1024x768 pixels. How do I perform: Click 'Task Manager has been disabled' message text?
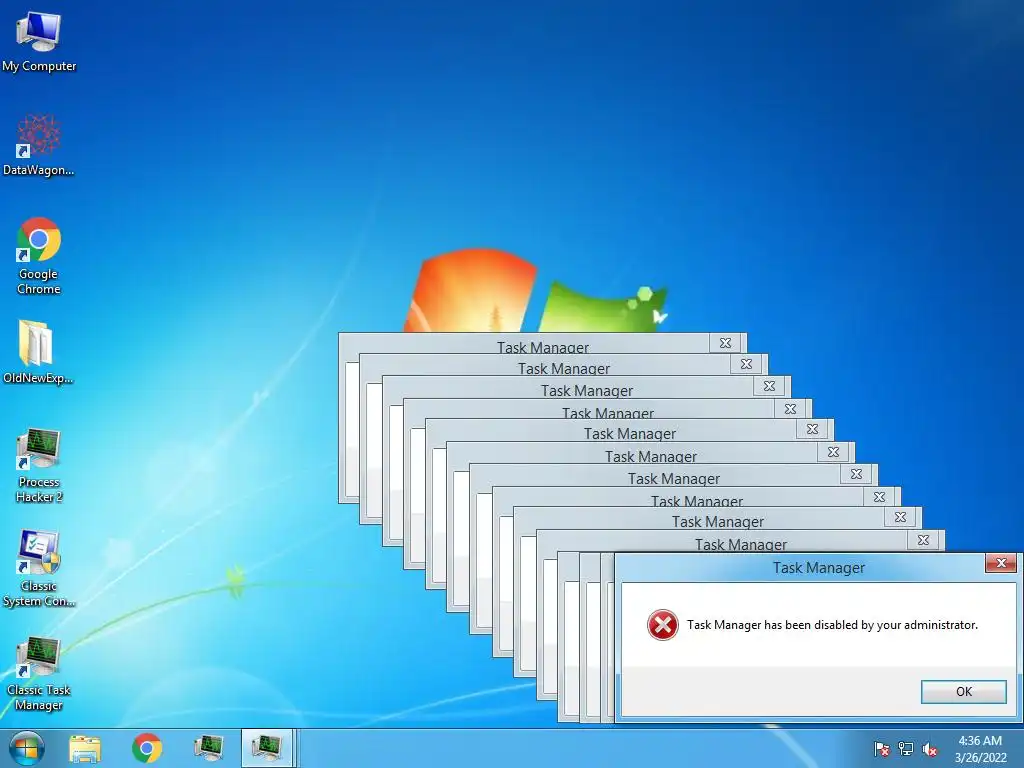point(832,625)
